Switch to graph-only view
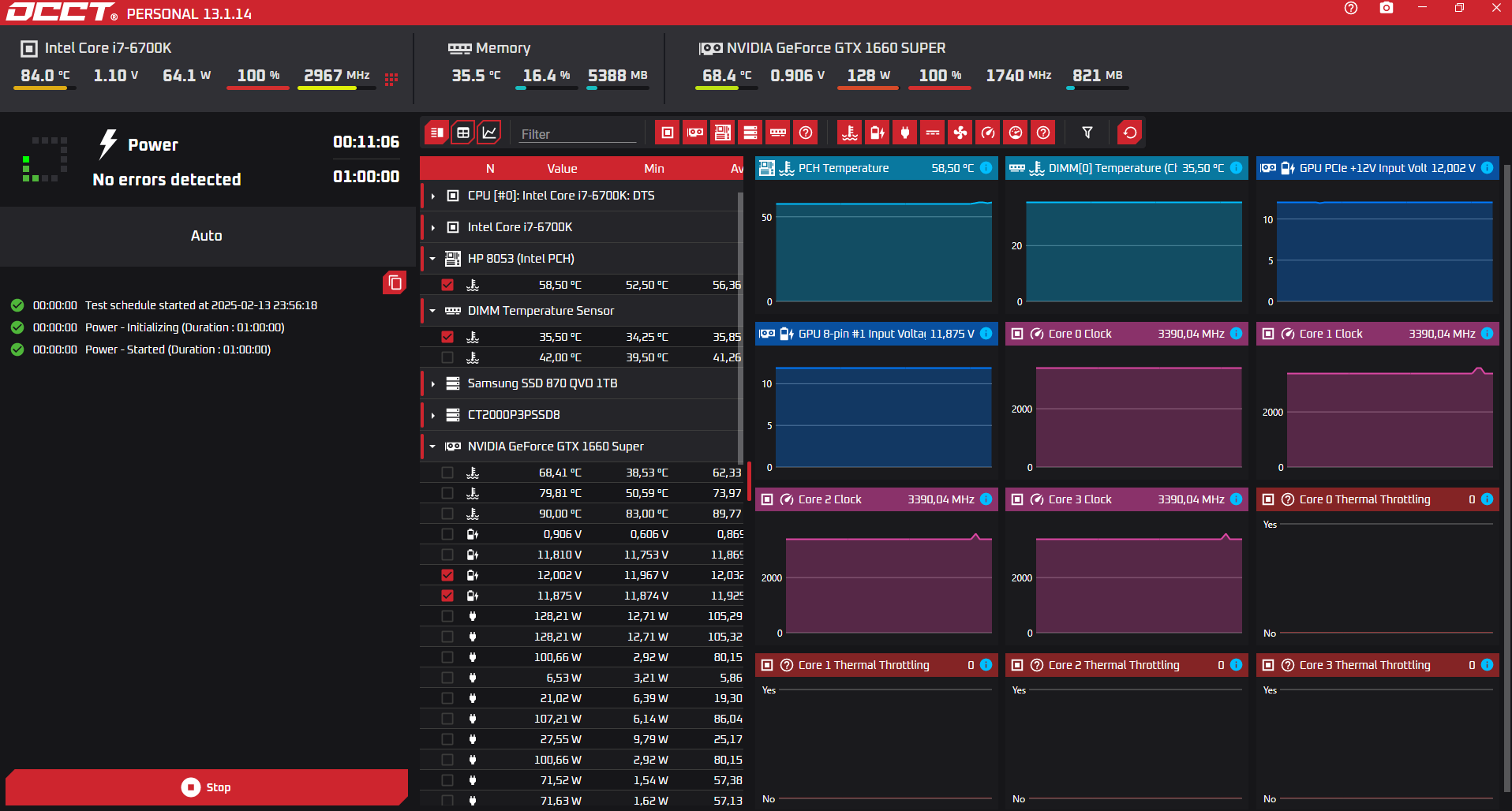Screen dimensions: 1512x811 pyautogui.click(x=490, y=133)
